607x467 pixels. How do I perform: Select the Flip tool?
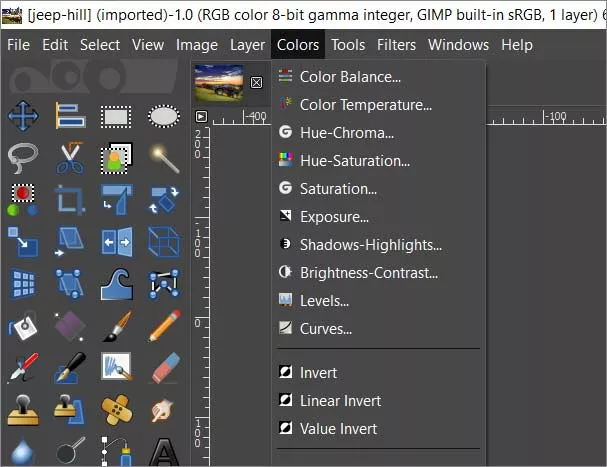point(117,242)
